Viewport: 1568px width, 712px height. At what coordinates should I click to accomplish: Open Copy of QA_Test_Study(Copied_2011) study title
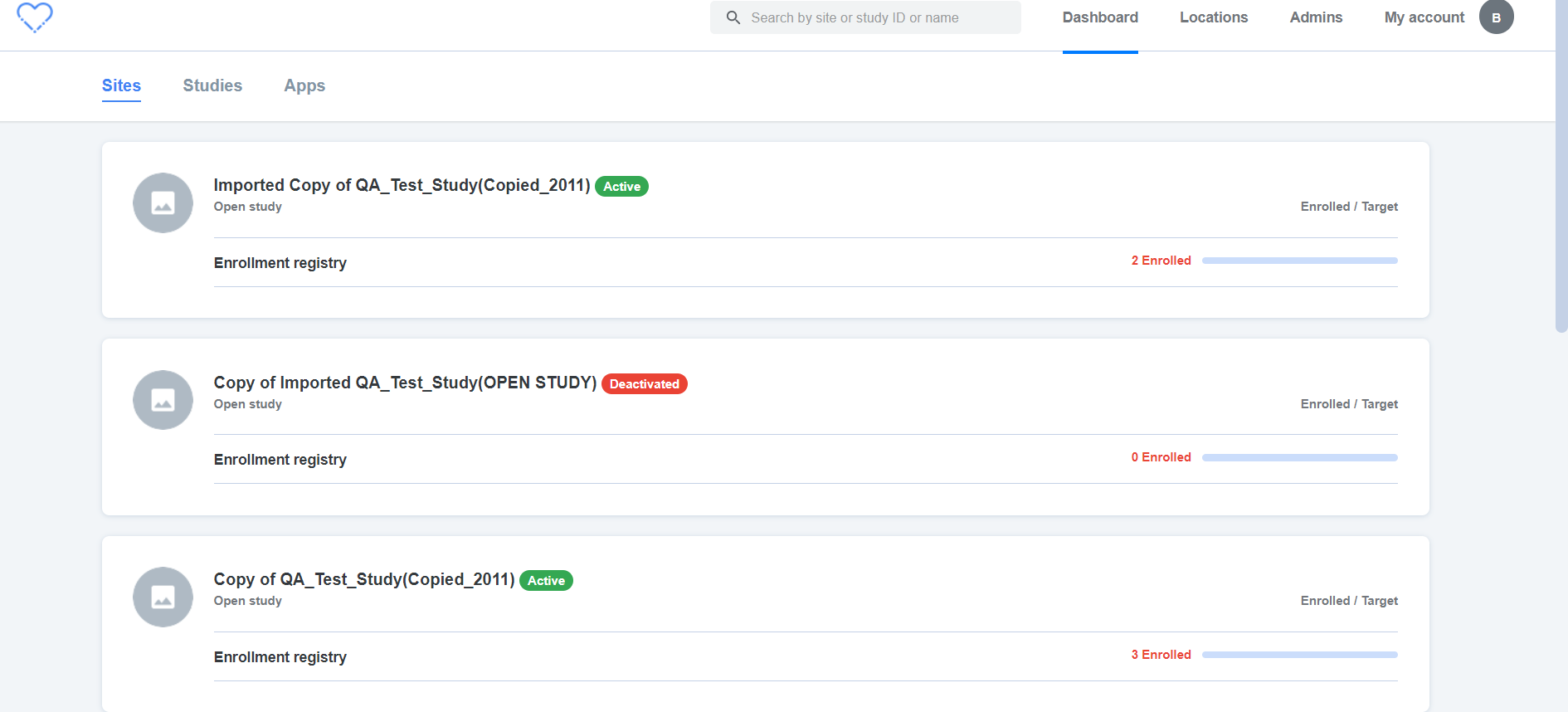click(364, 579)
